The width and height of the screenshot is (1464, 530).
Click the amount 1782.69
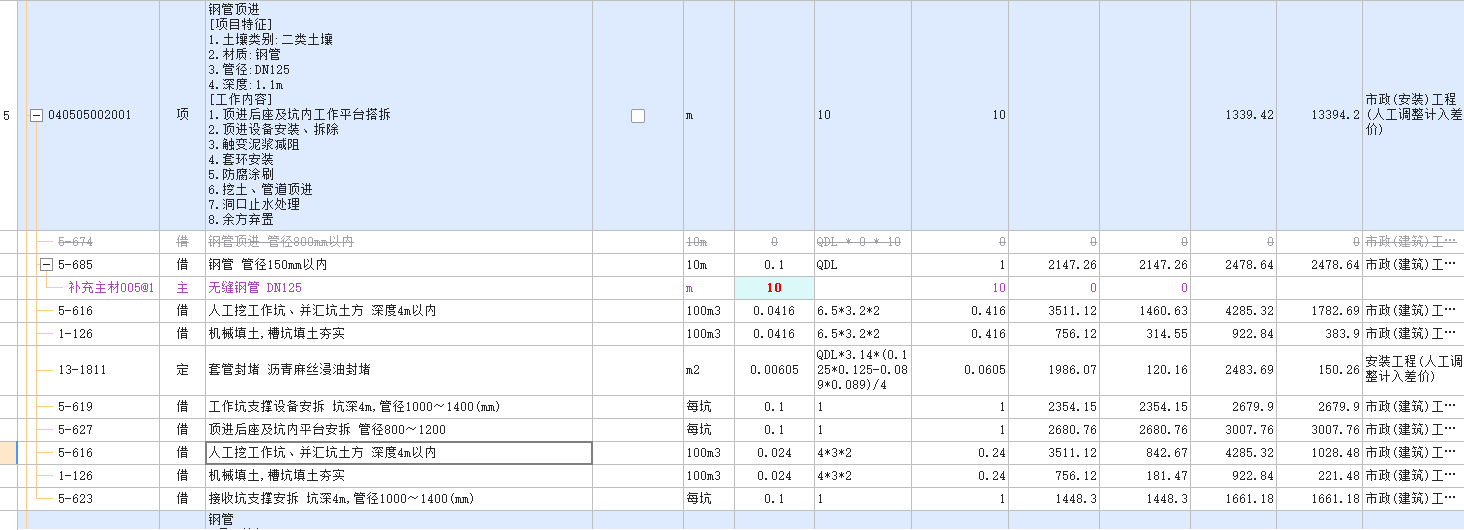click(1335, 311)
